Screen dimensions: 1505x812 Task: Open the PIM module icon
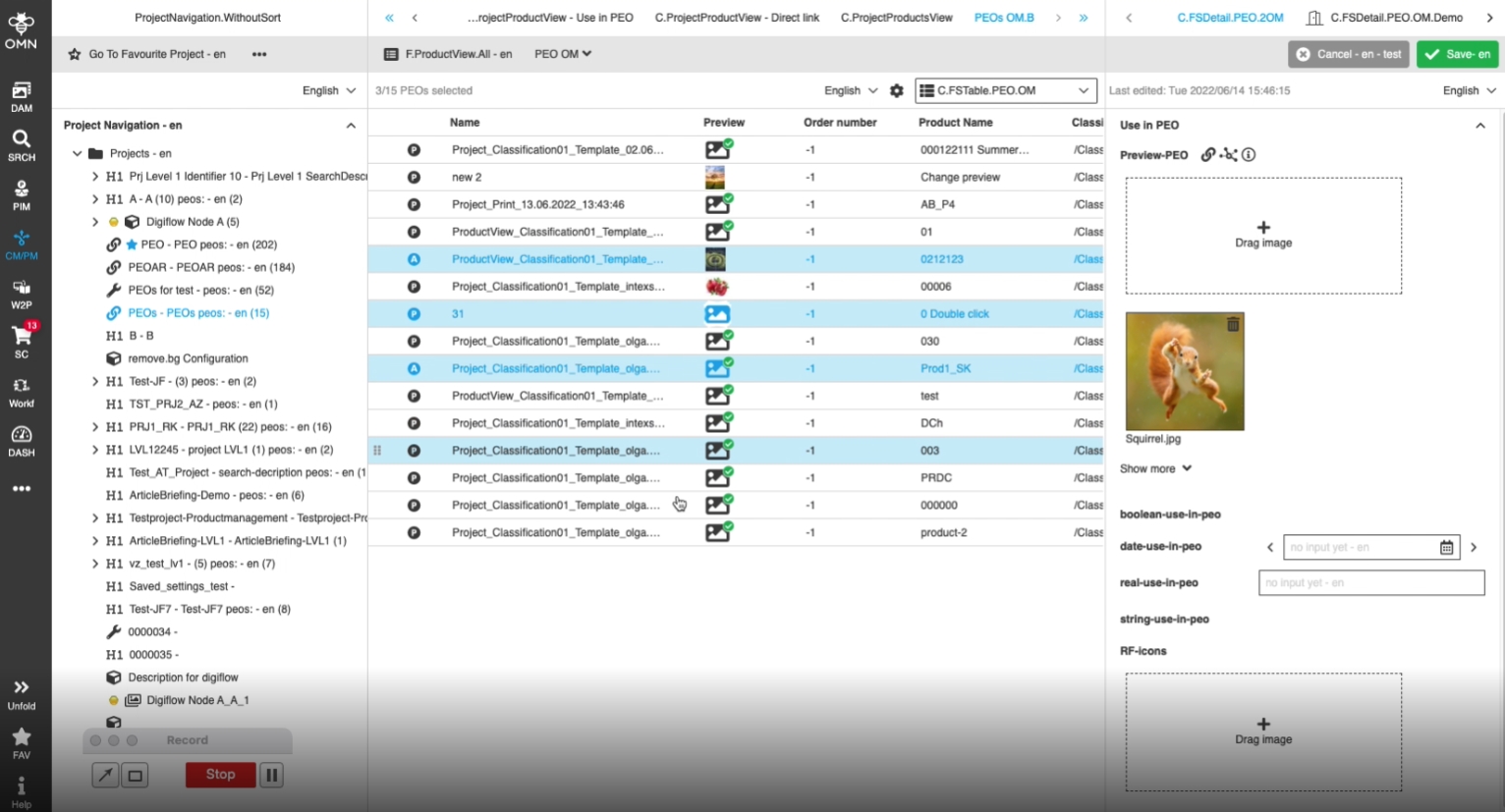(x=21, y=194)
